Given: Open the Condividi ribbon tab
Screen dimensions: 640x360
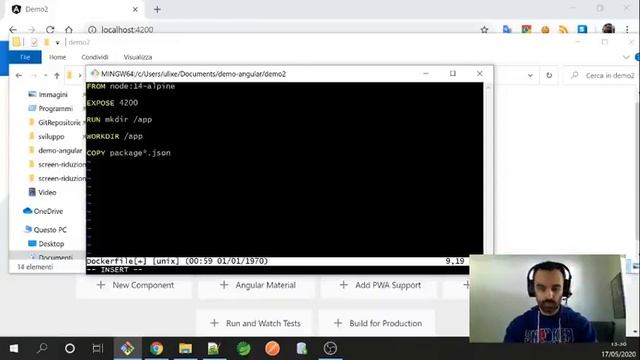Looking at the screenshot, I should click(x=95, y=57).
